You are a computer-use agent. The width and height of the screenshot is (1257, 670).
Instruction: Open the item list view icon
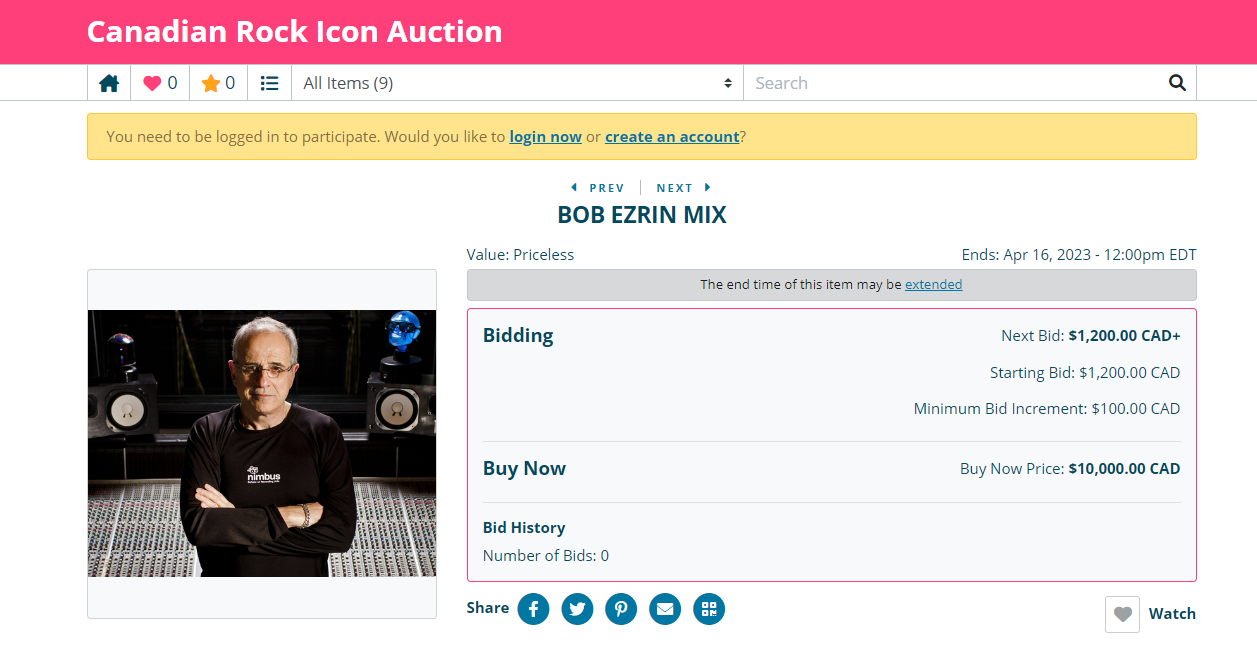click(269, 82)
